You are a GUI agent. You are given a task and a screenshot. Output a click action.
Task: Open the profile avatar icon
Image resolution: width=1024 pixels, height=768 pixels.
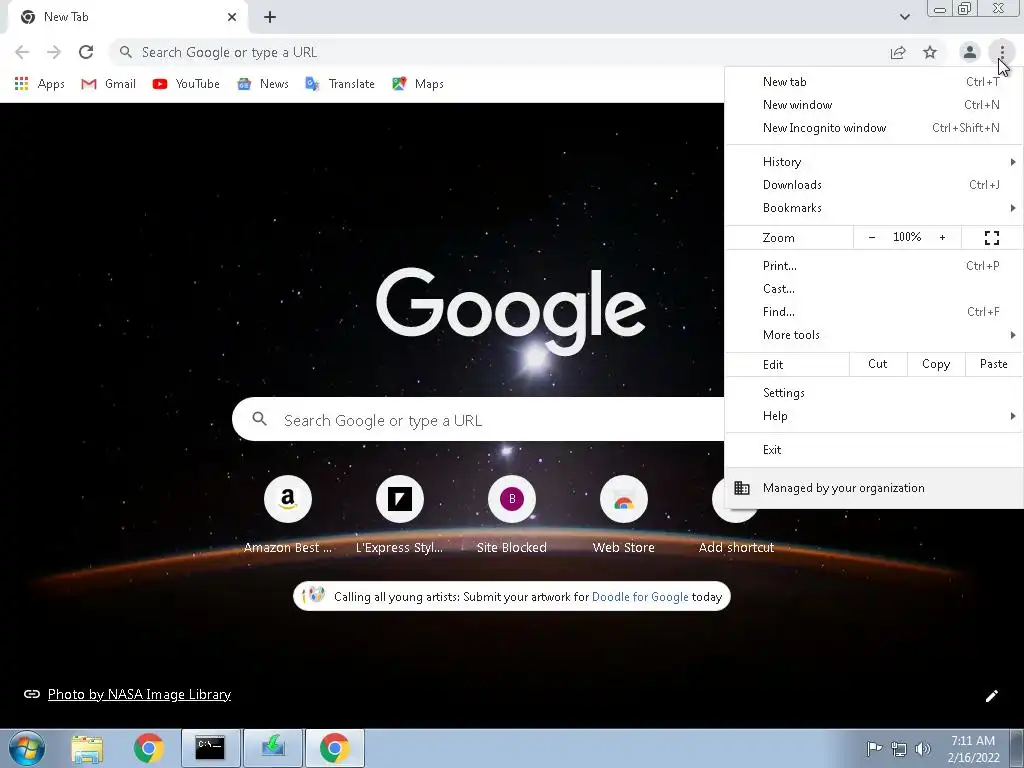coord(970,52)
